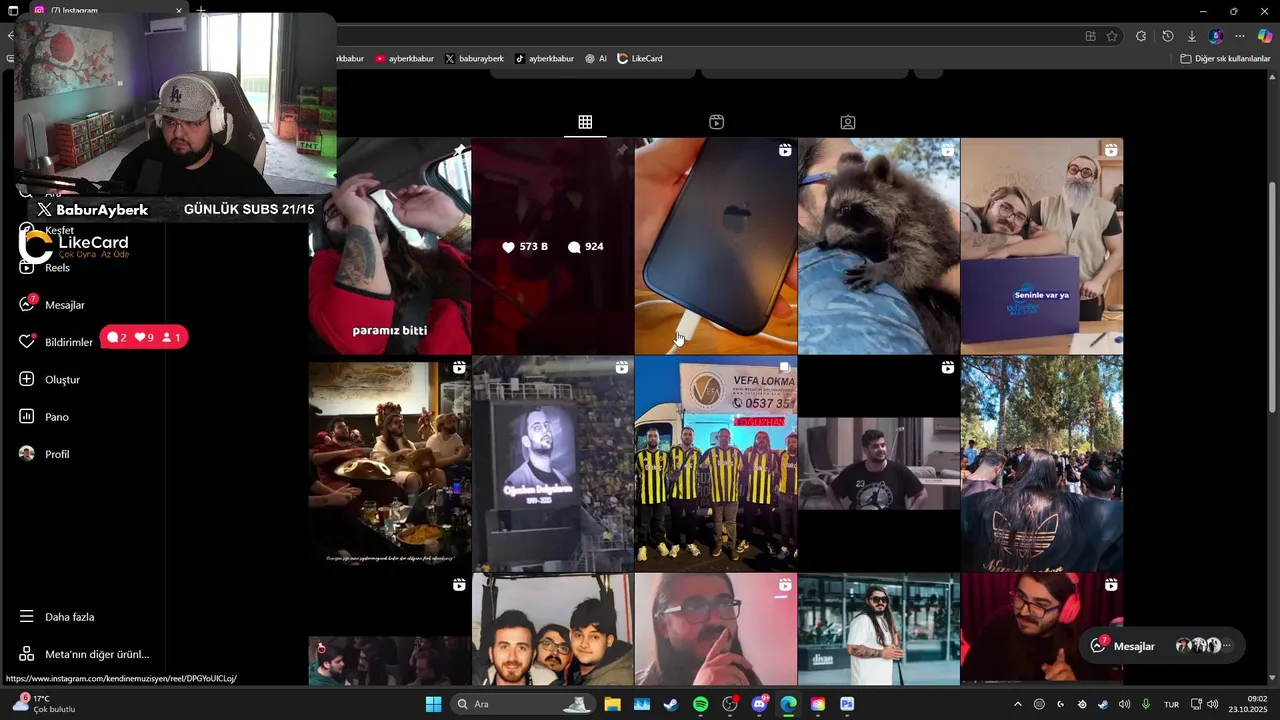Open the posts grid tab

(585, 122)
